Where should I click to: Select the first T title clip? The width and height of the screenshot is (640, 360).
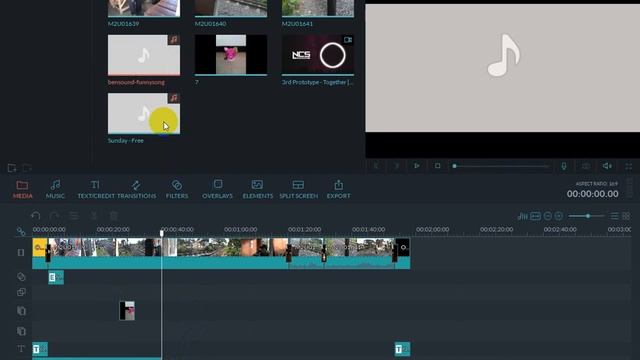point(40,349)
